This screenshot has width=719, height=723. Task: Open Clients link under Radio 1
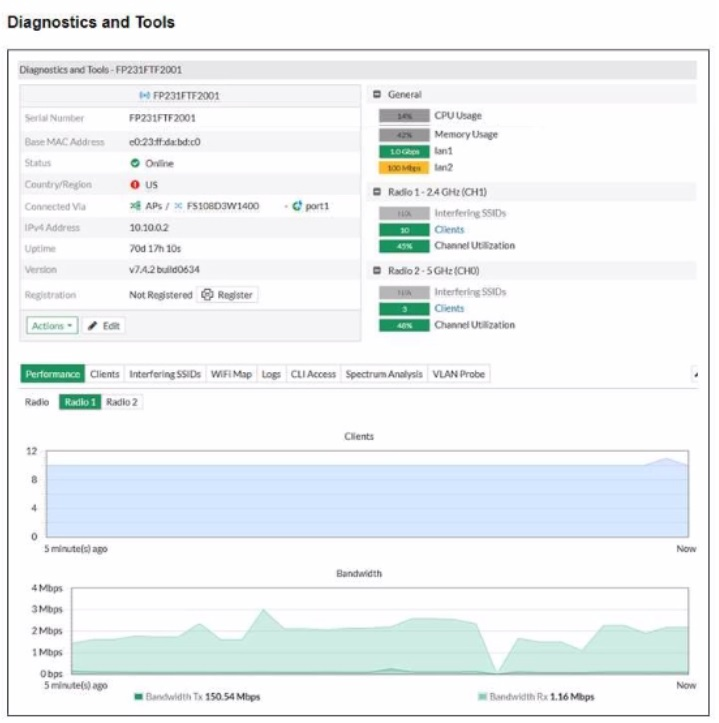tap(449, 229)
